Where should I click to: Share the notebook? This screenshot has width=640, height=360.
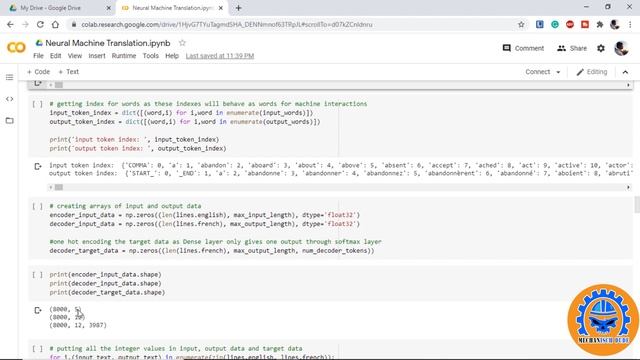point(572,48)
